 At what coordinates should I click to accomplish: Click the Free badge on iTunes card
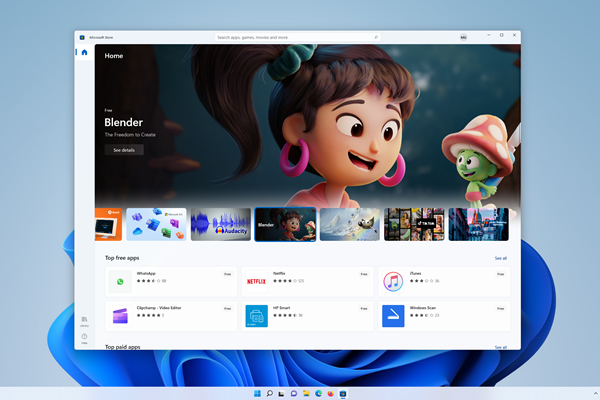[501, 274]
